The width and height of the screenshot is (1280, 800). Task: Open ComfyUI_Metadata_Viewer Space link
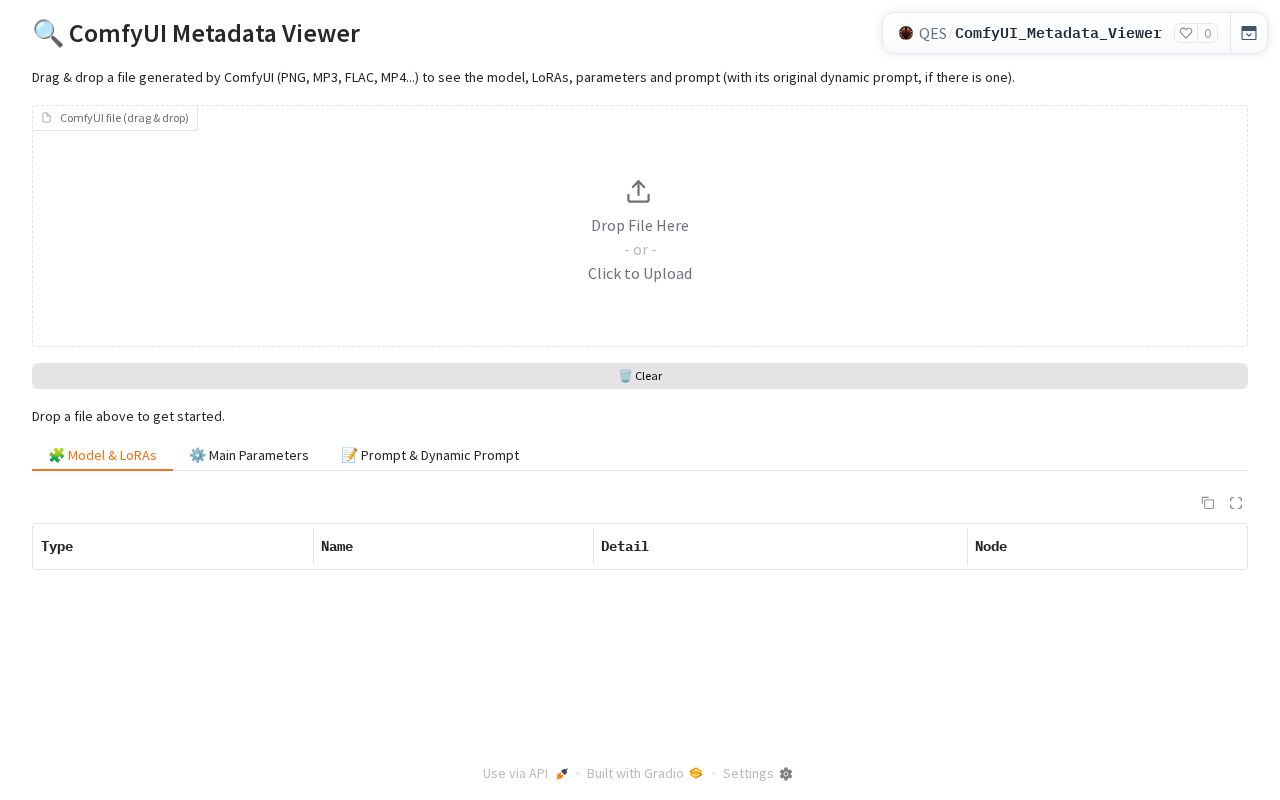[x=1058, y=33]
